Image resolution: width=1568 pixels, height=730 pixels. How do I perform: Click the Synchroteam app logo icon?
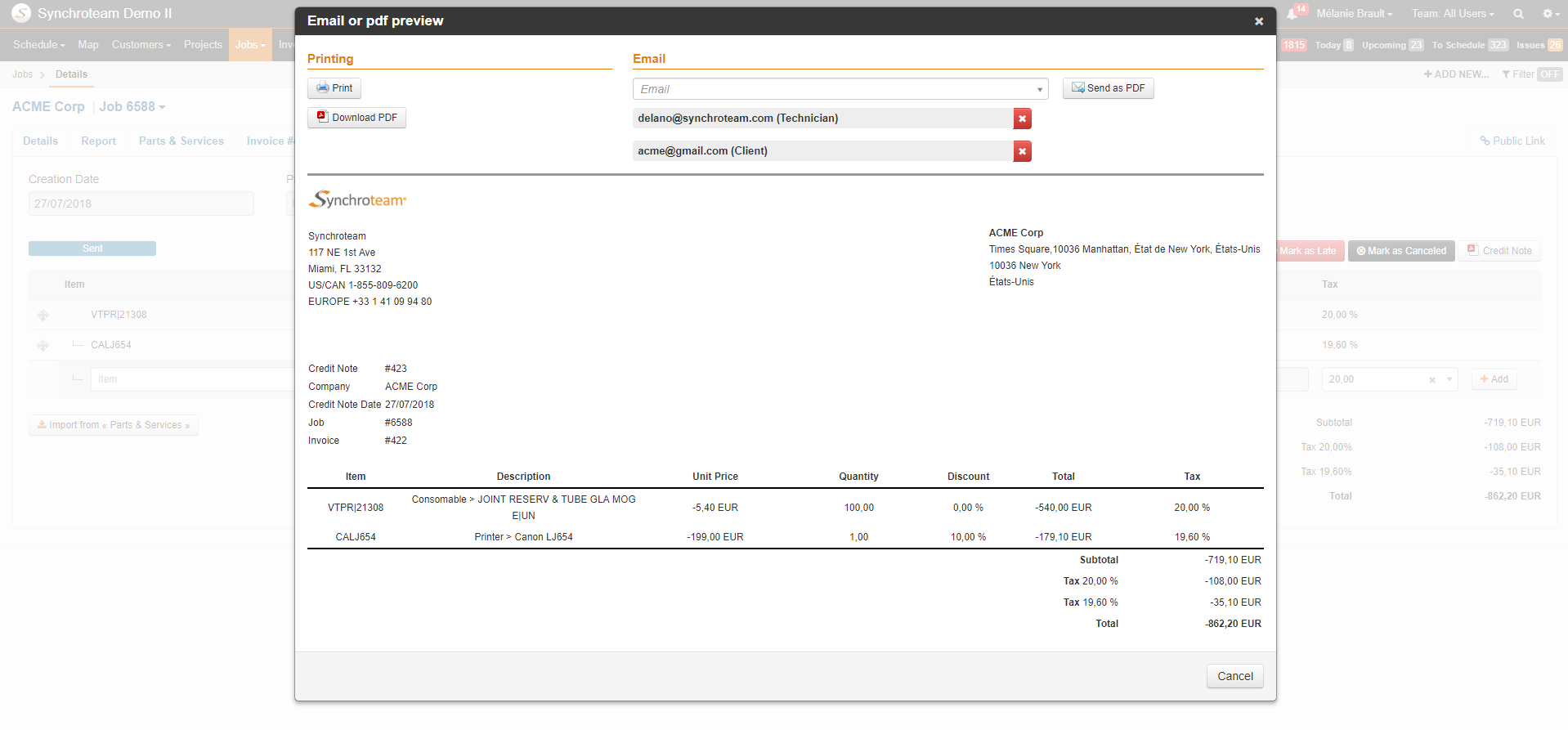pyautogui.click(x=21, y=13)
